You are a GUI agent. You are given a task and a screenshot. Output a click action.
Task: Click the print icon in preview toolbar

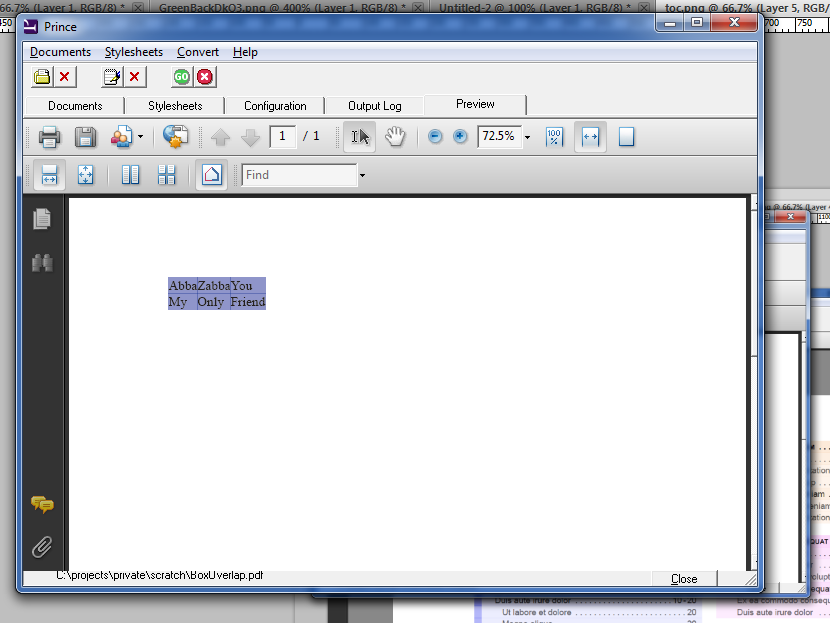pyautogui.click(x=49, y=137)
